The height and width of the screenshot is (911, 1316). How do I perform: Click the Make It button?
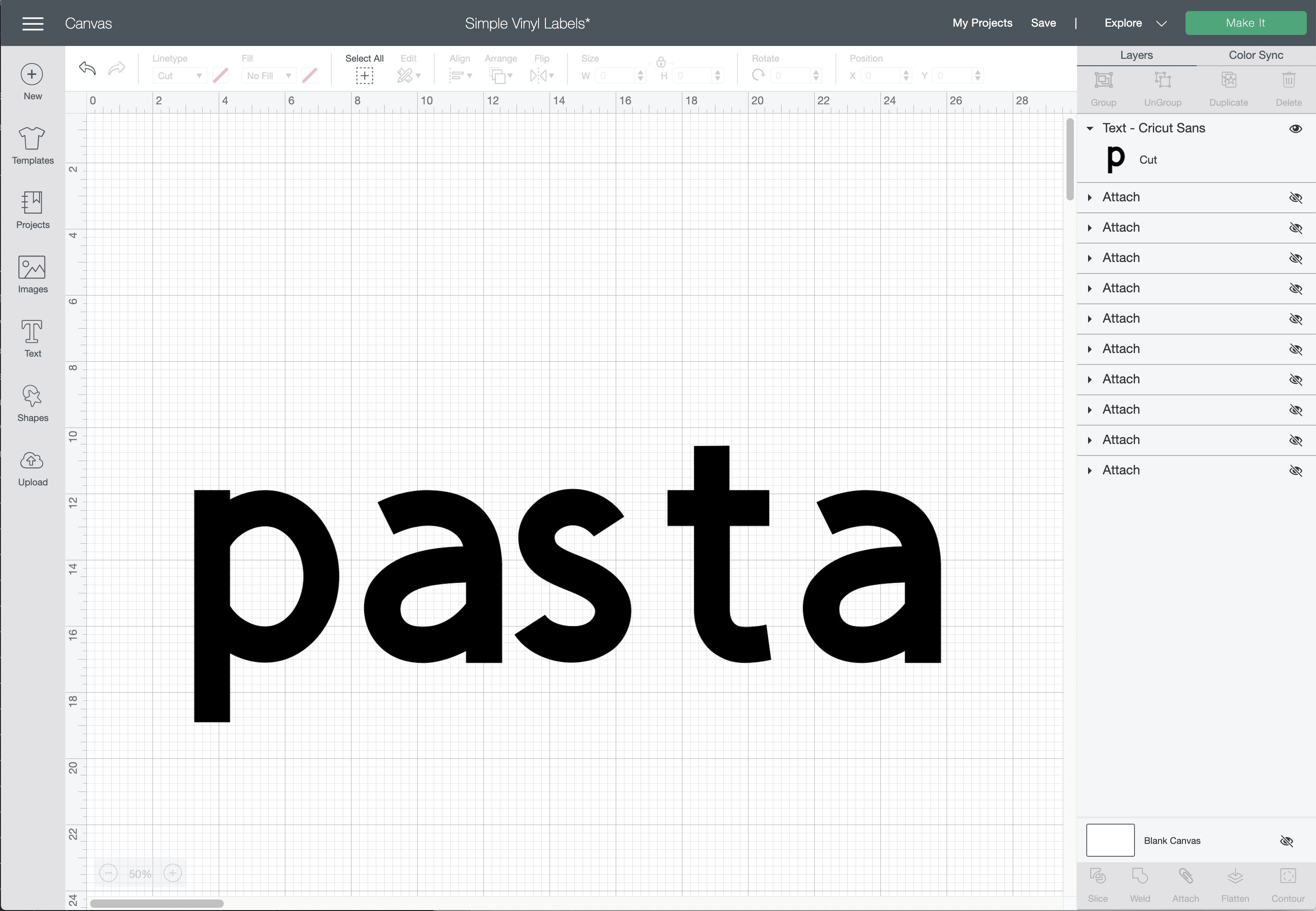coord(1245,23)
